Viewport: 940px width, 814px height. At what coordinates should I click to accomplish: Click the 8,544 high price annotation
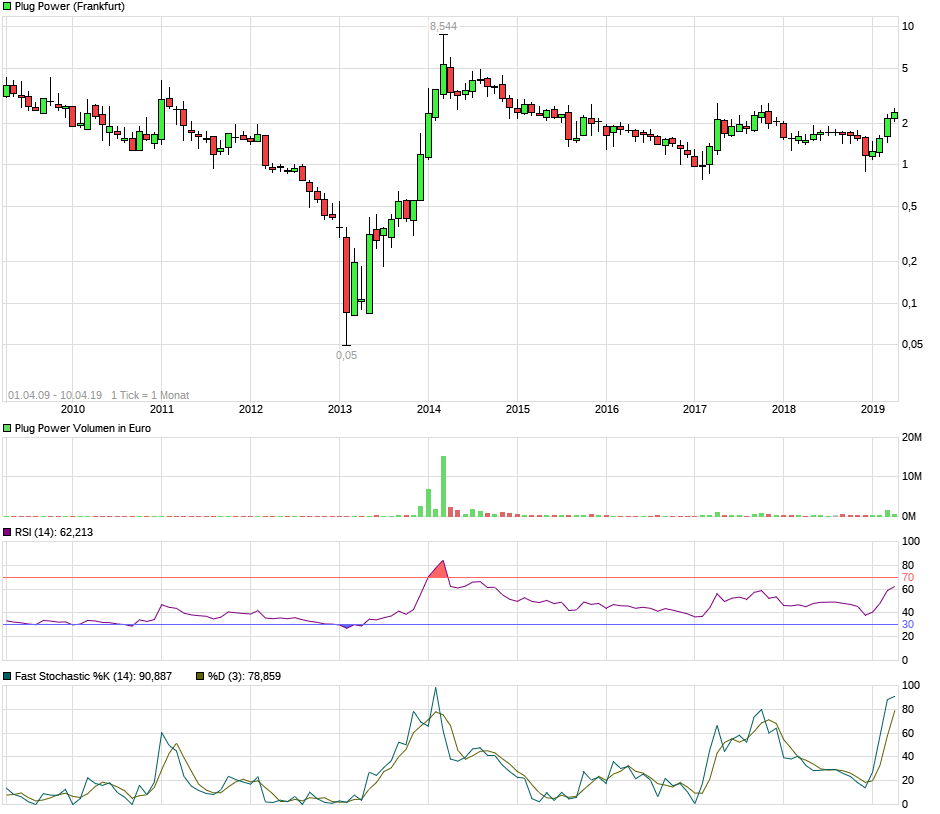pyautogui.click(x=443, y=26)
